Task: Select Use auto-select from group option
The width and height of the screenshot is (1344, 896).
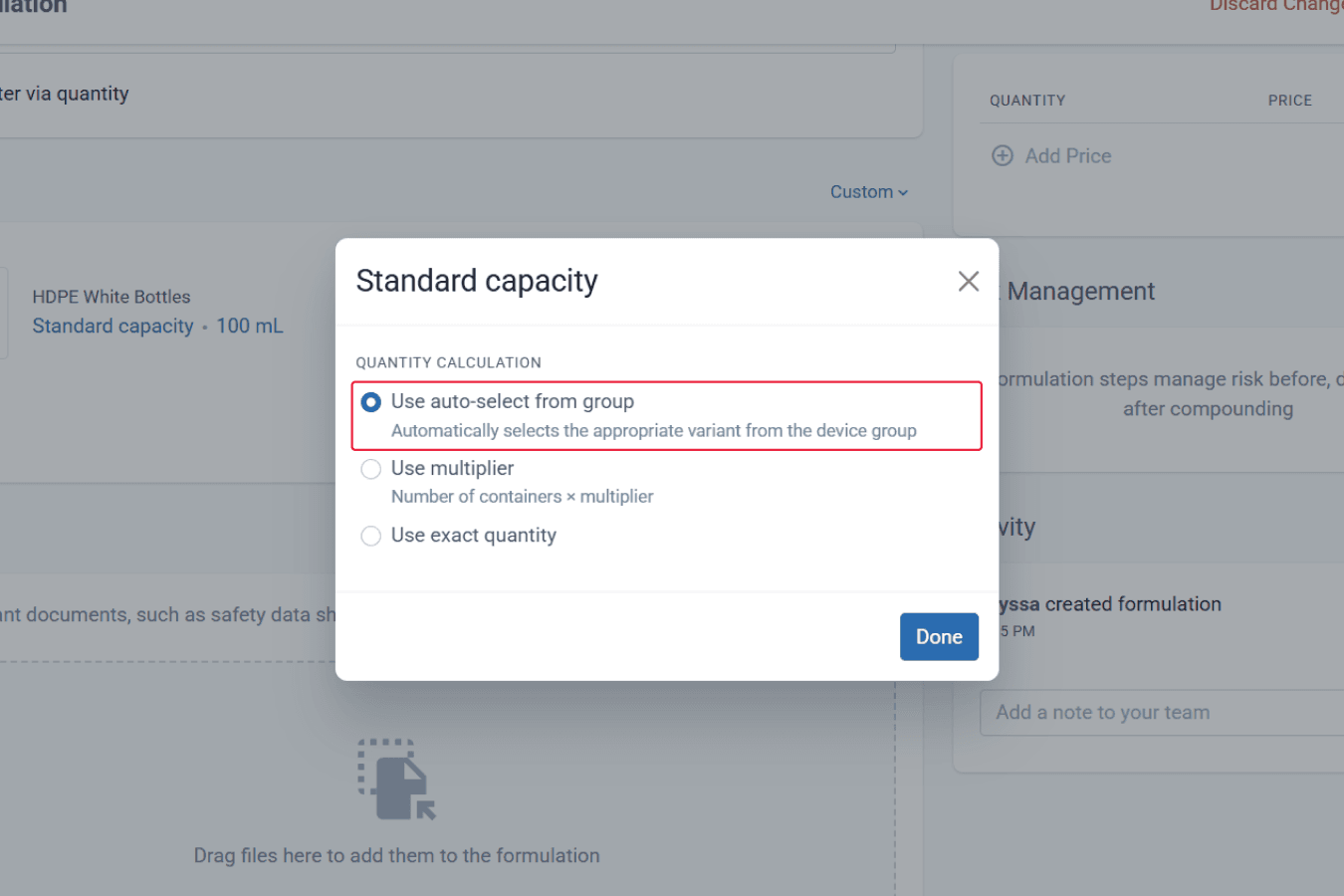Action: click(370, 402)
